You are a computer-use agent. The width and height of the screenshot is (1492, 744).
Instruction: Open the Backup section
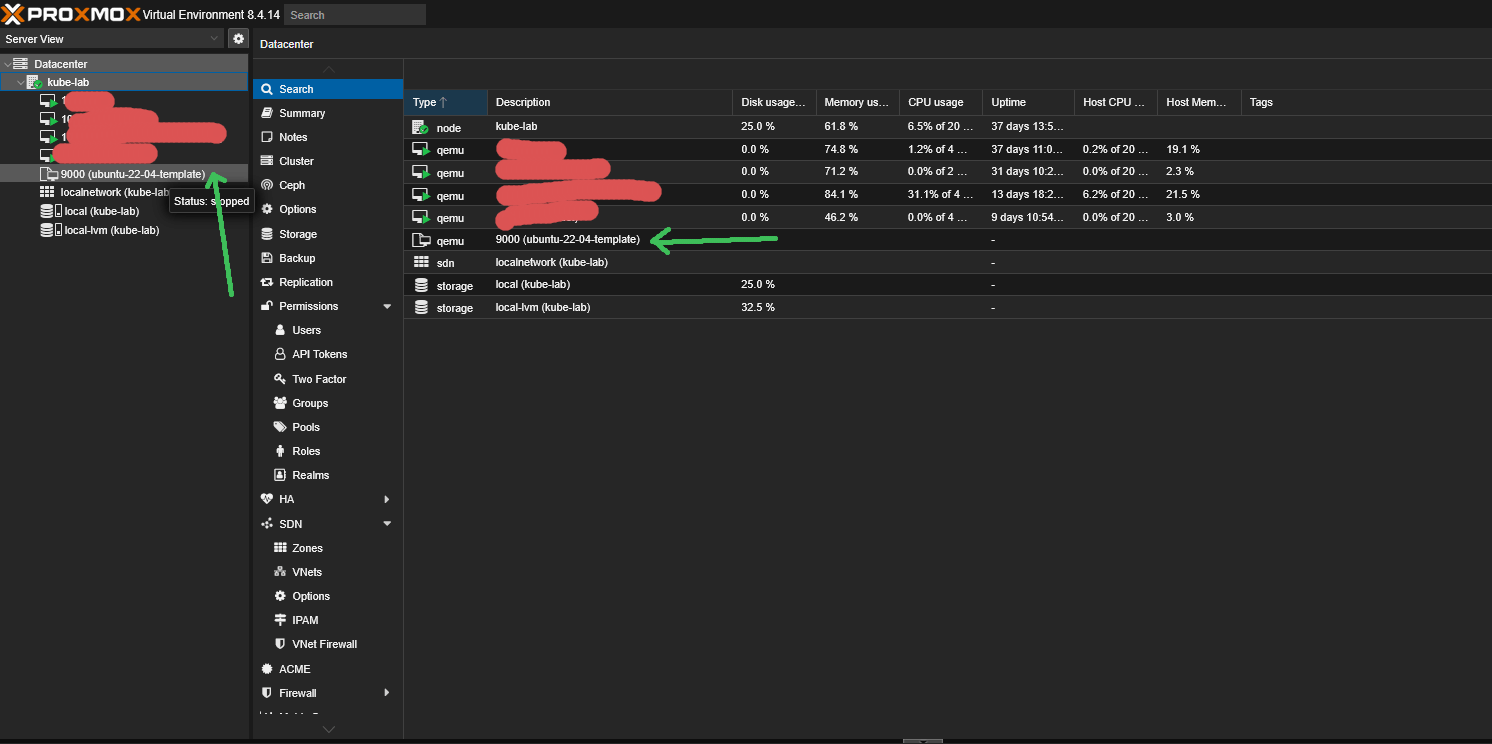click(x=297, y=258)
